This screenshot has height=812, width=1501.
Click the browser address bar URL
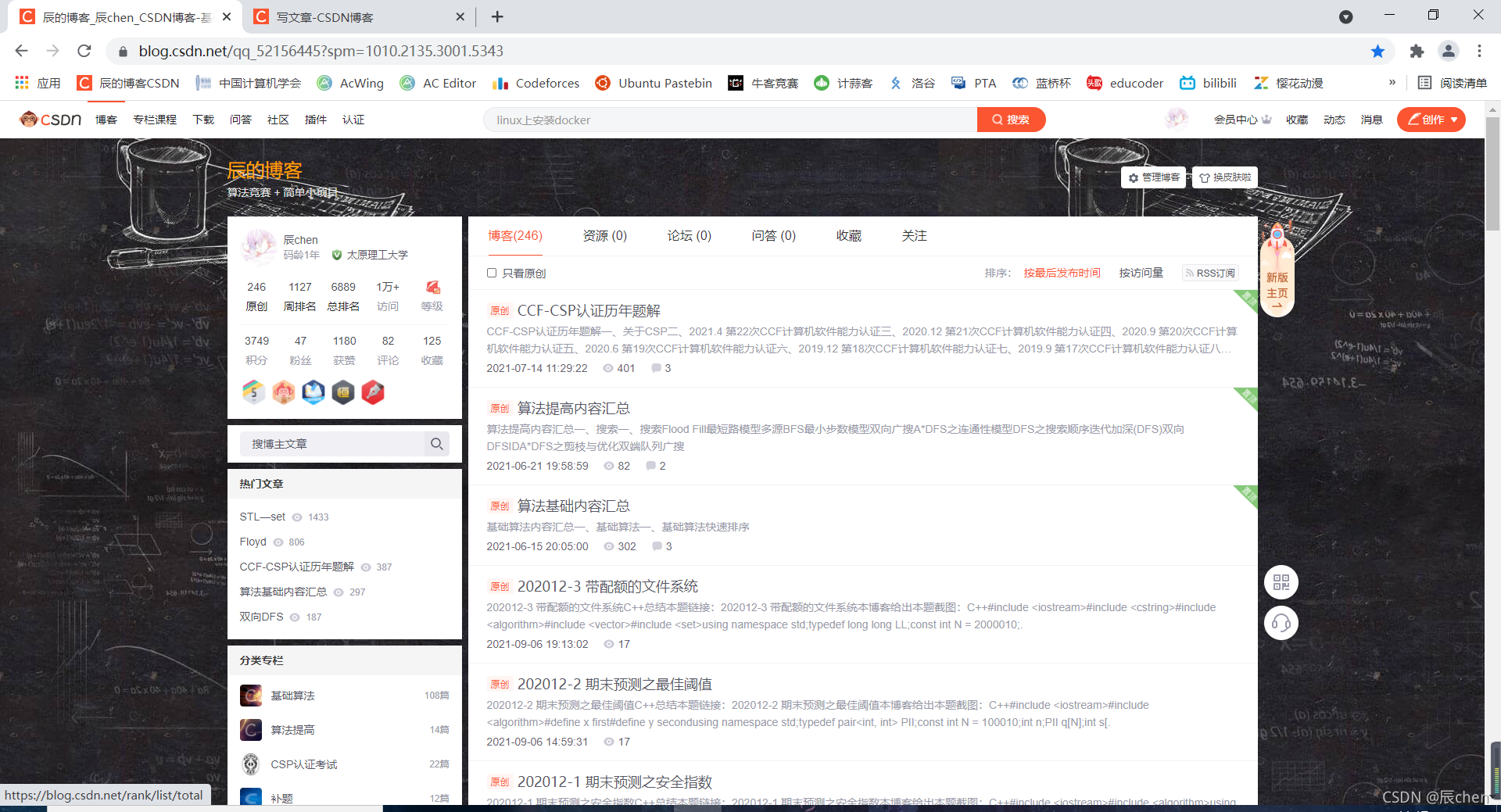[x=321, y=51]
